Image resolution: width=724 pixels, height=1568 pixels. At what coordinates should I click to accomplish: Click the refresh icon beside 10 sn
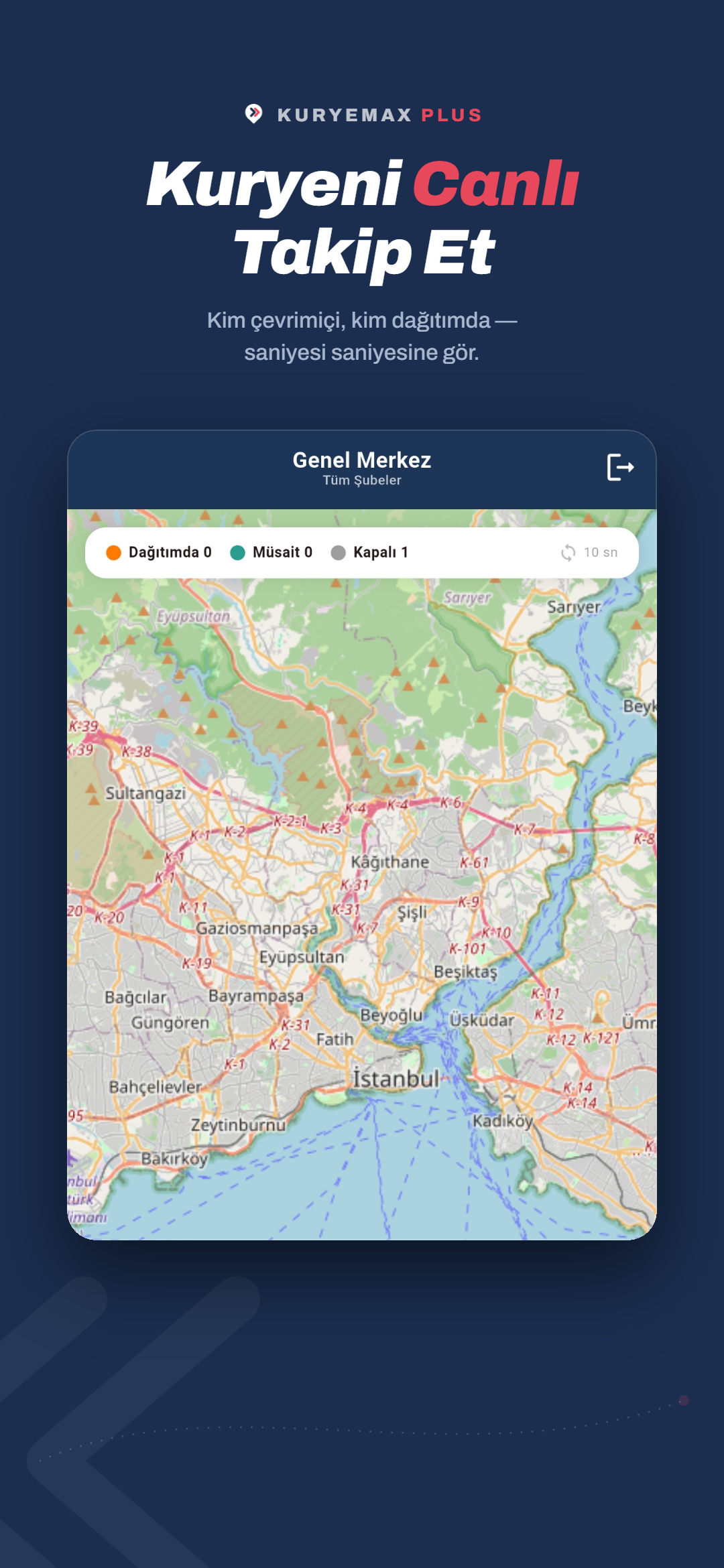[x=568, y=553]
